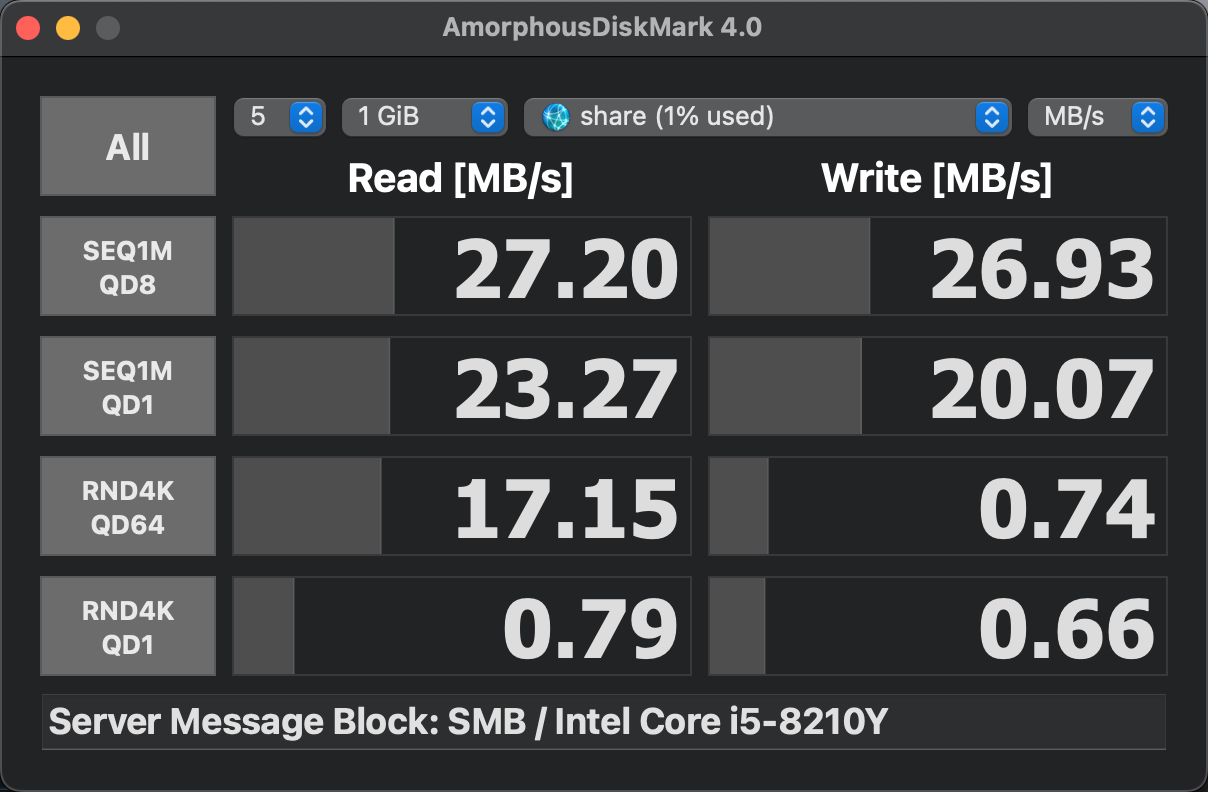Click the test count stepper arrows
Screen dimensions: 1208x792
pos(306,117)
